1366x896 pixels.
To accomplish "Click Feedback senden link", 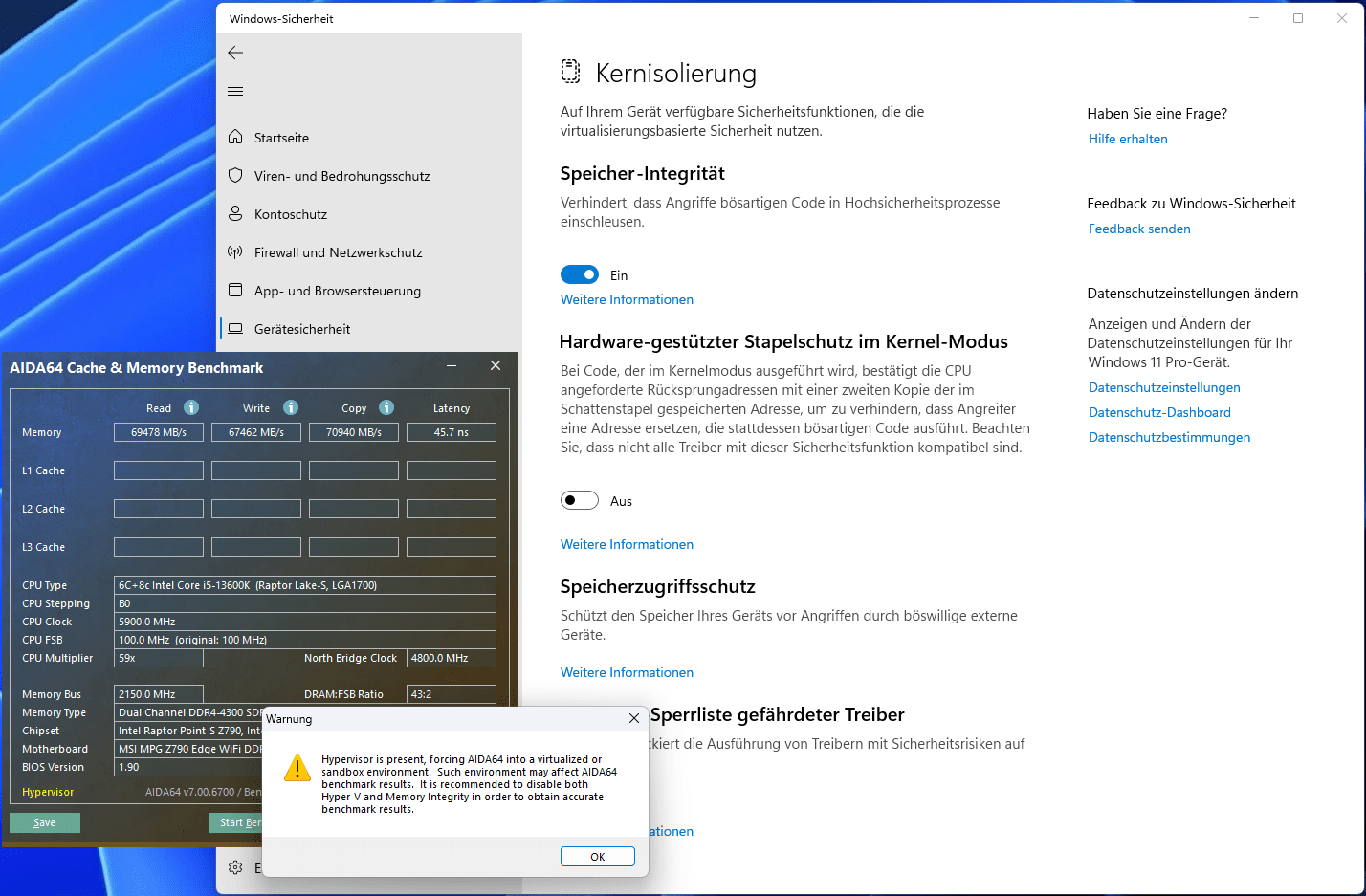I will (x=1139, y=229).
